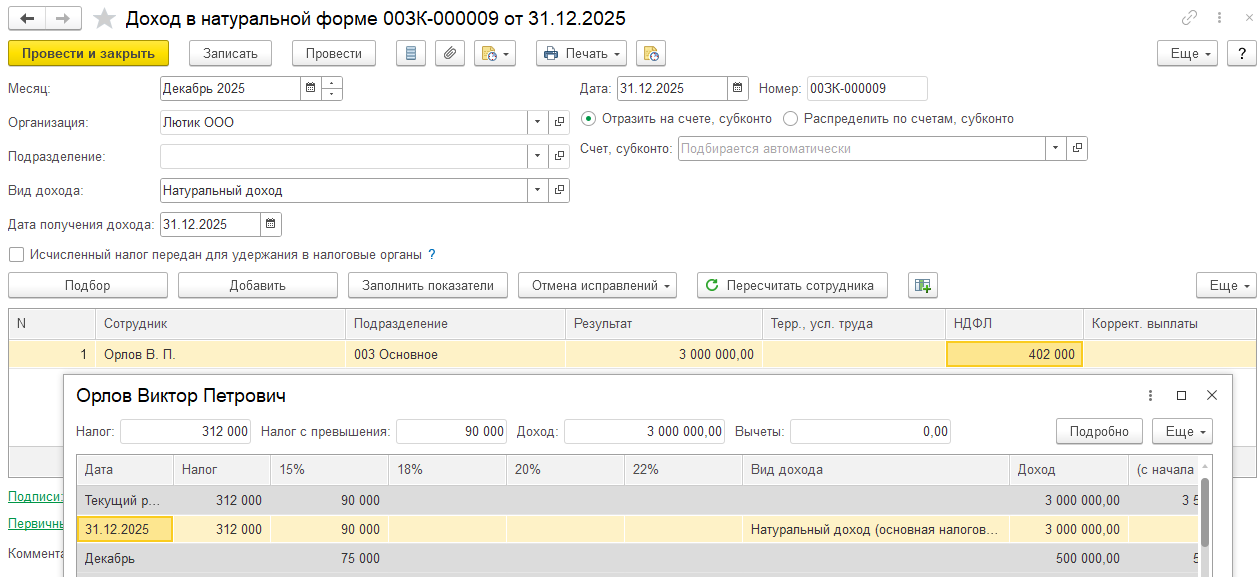1259x577 pixels.
Task: Open the Организация field's open-form icon
Action: click(x=559, y=122)
